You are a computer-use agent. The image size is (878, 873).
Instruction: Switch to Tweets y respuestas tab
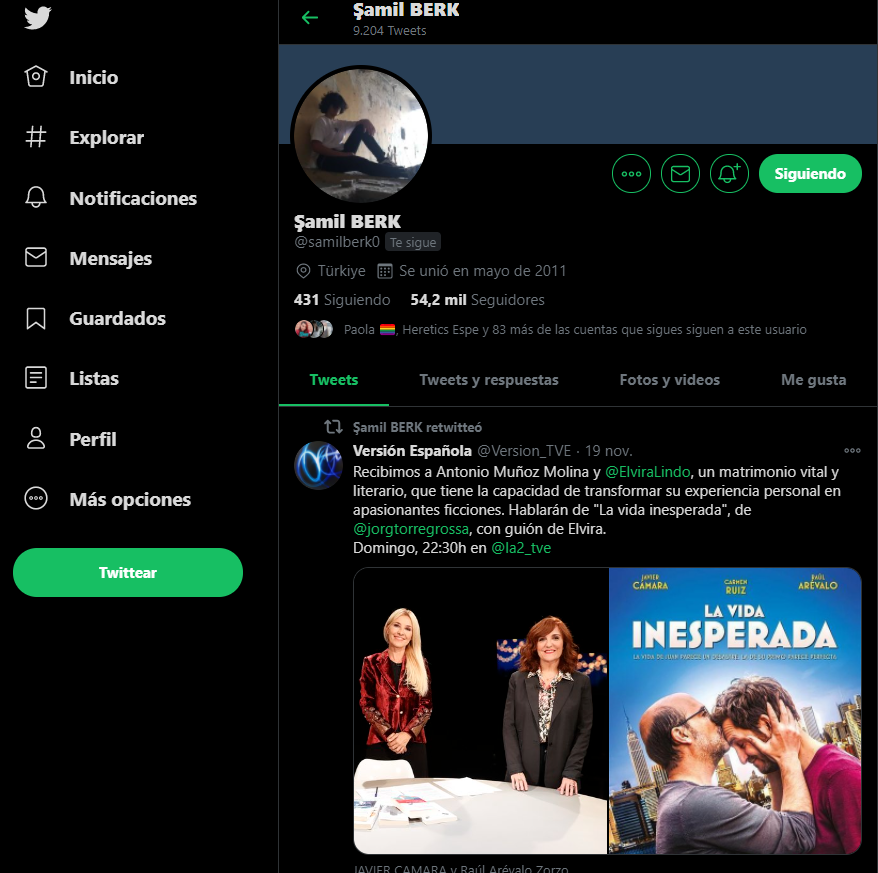[489, 380]
